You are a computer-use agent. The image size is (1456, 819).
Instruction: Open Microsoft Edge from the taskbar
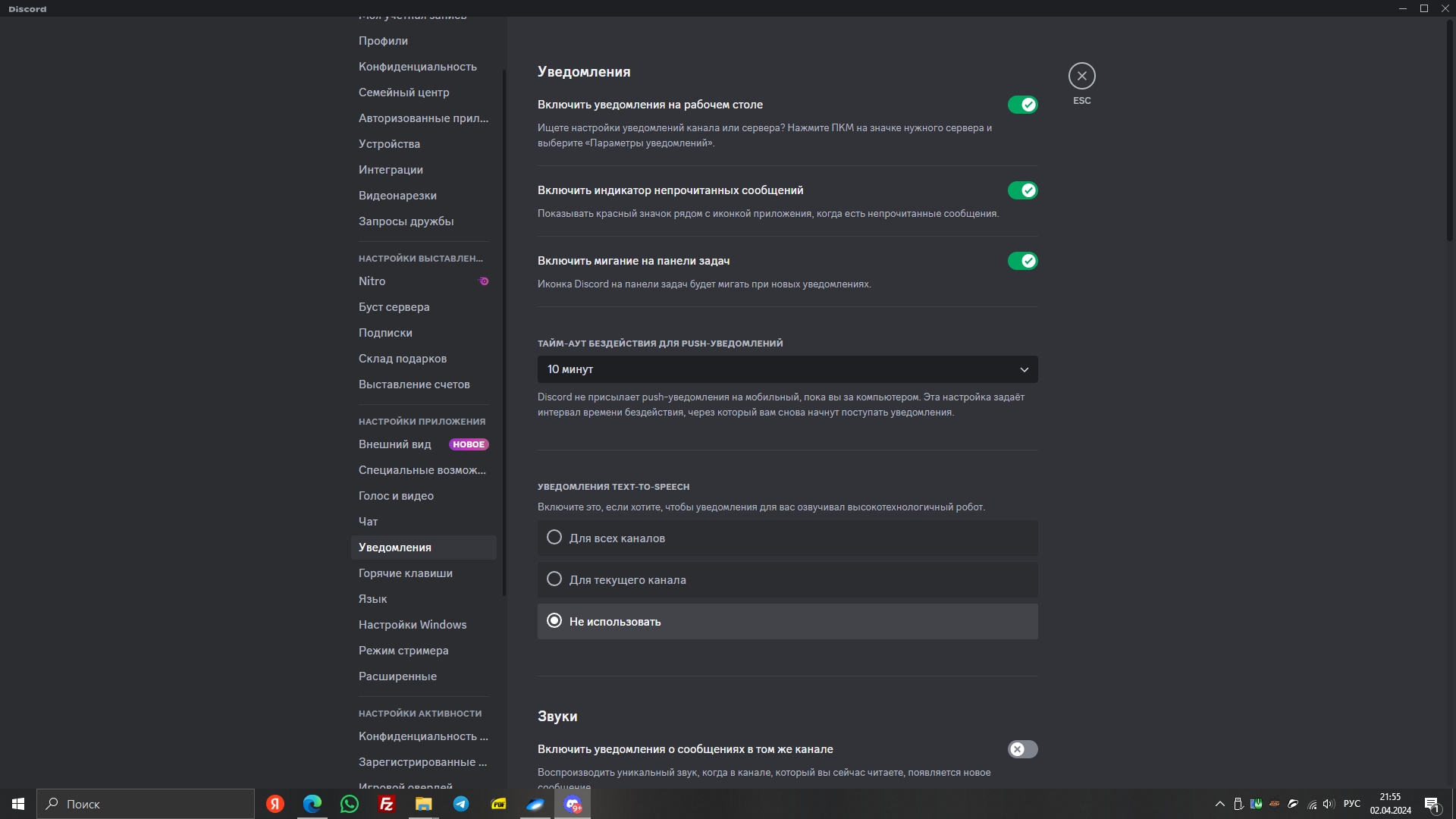pyautogui.click(x=312, y=804)
